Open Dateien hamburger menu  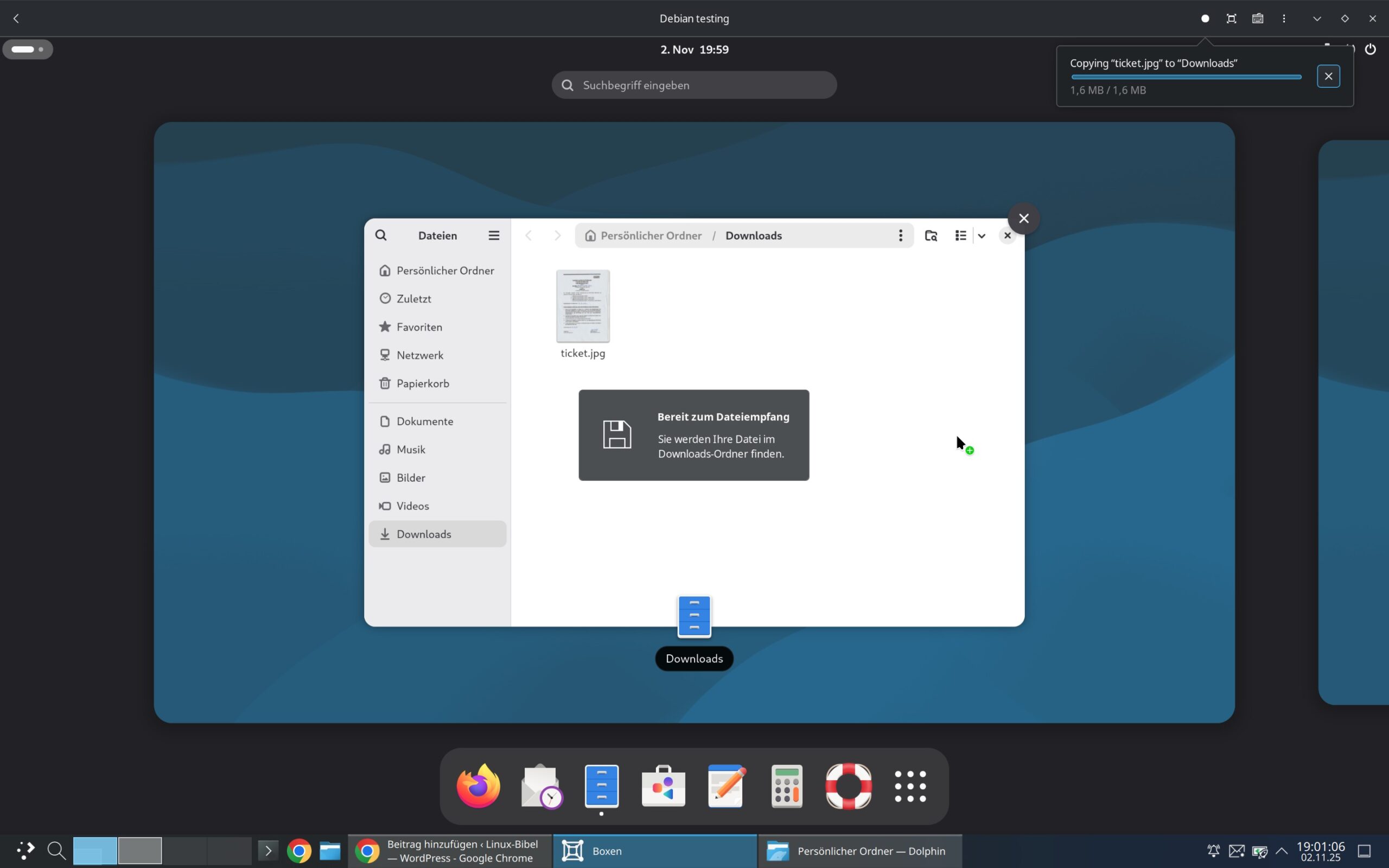point(494,235)
